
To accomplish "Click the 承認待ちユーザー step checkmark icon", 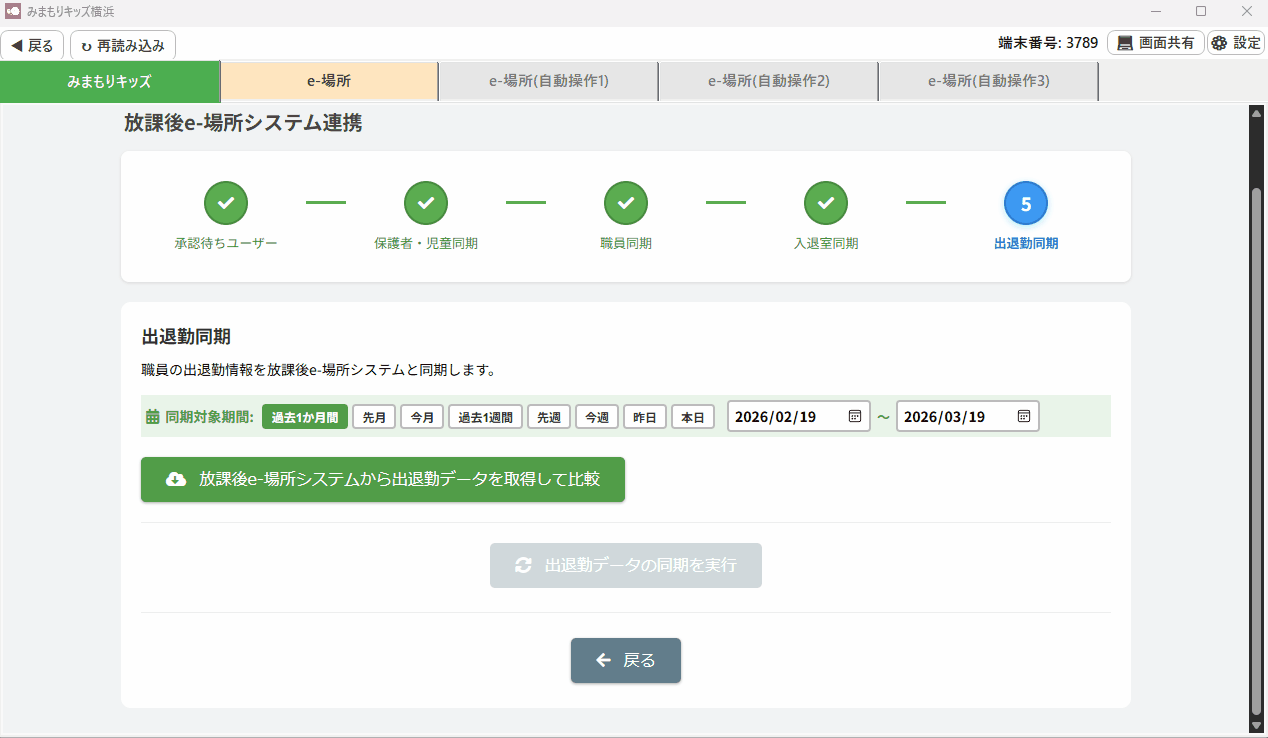I will click(226, 203).
